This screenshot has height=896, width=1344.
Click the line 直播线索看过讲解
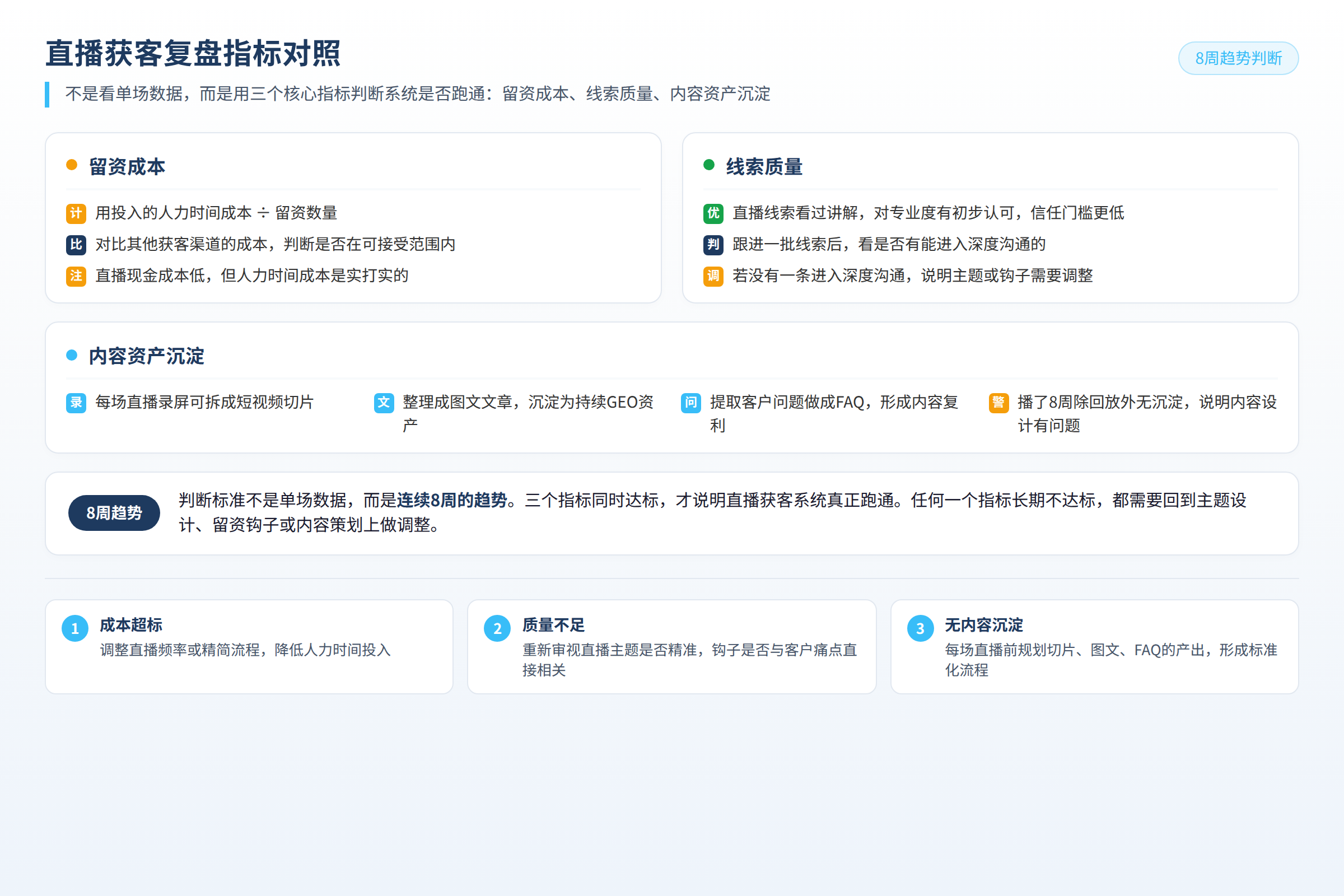[x=928, y=213]
